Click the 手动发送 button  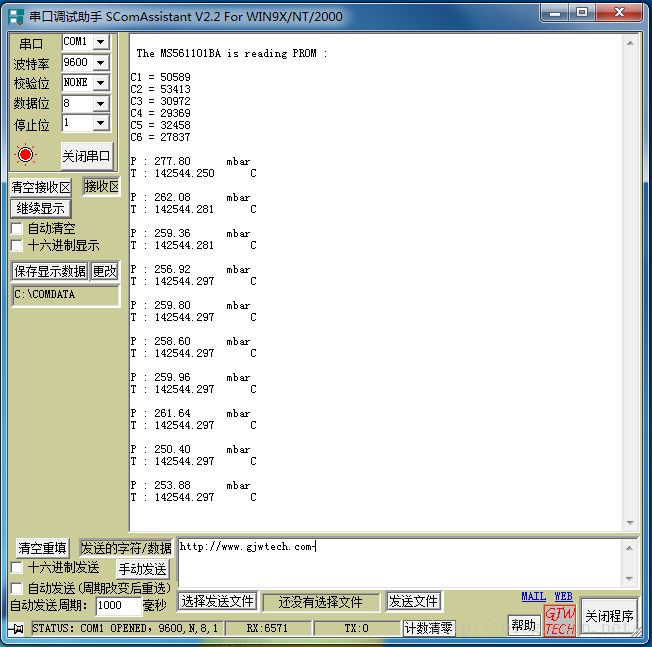tap(142, 569)
